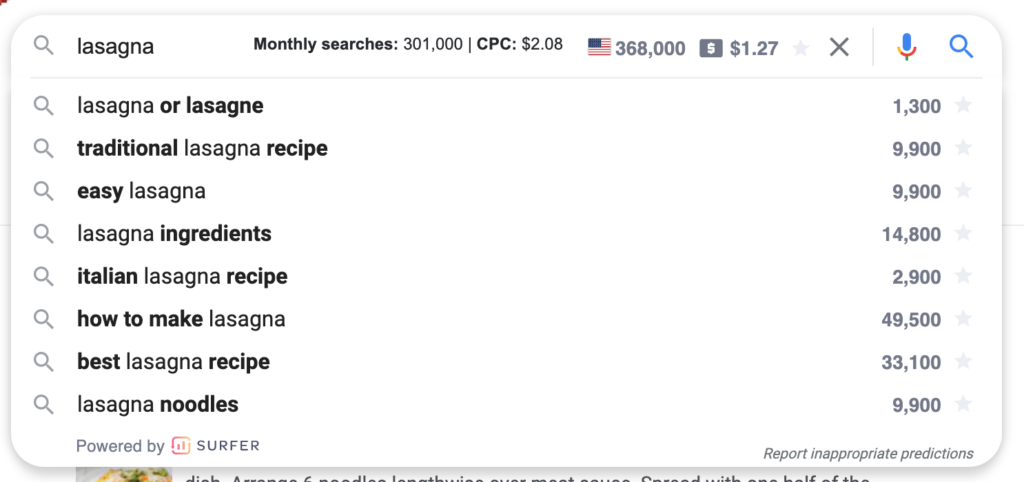Viewport: 1024px width, 482px height.
Task: Click the food thumbnail below suggestions
Action: (x=124, y=474)
